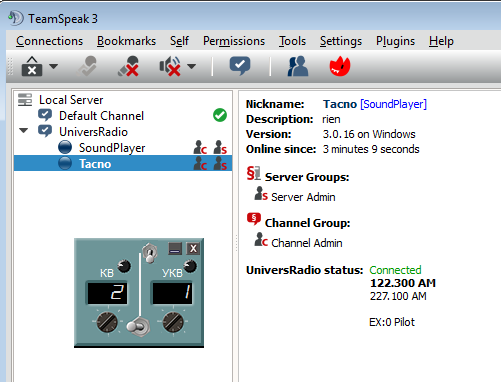The image size is (501, 382).
Task: Open the Plugins menu
Action: tap(395, 41)
